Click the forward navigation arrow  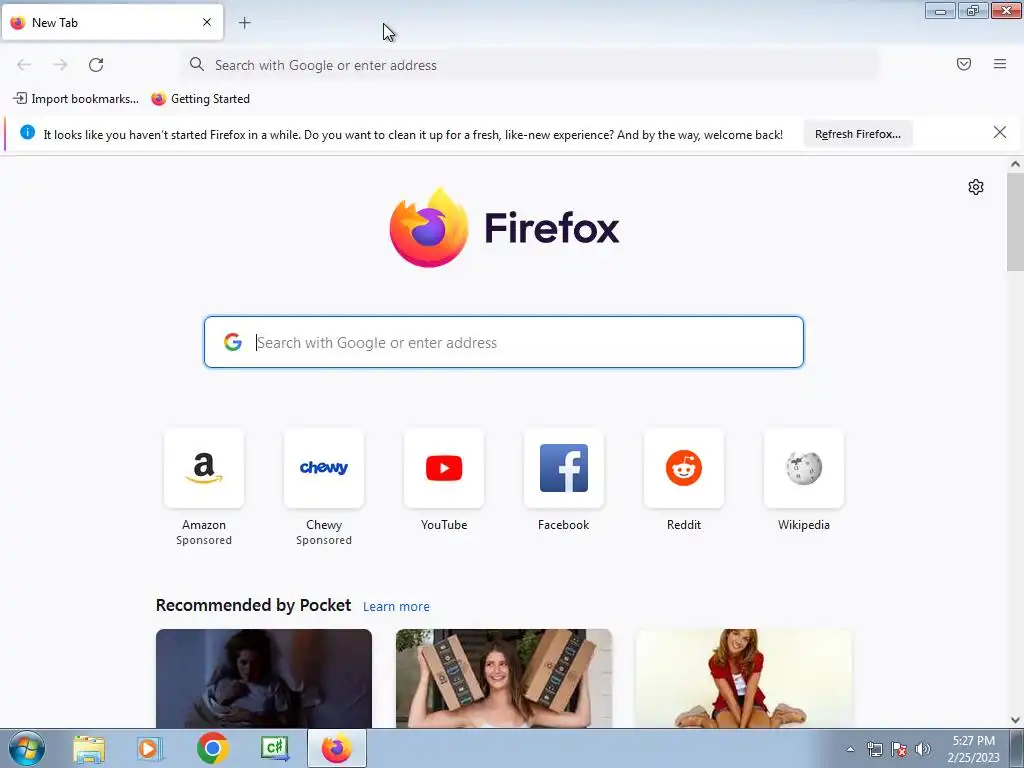click(60, 65)
